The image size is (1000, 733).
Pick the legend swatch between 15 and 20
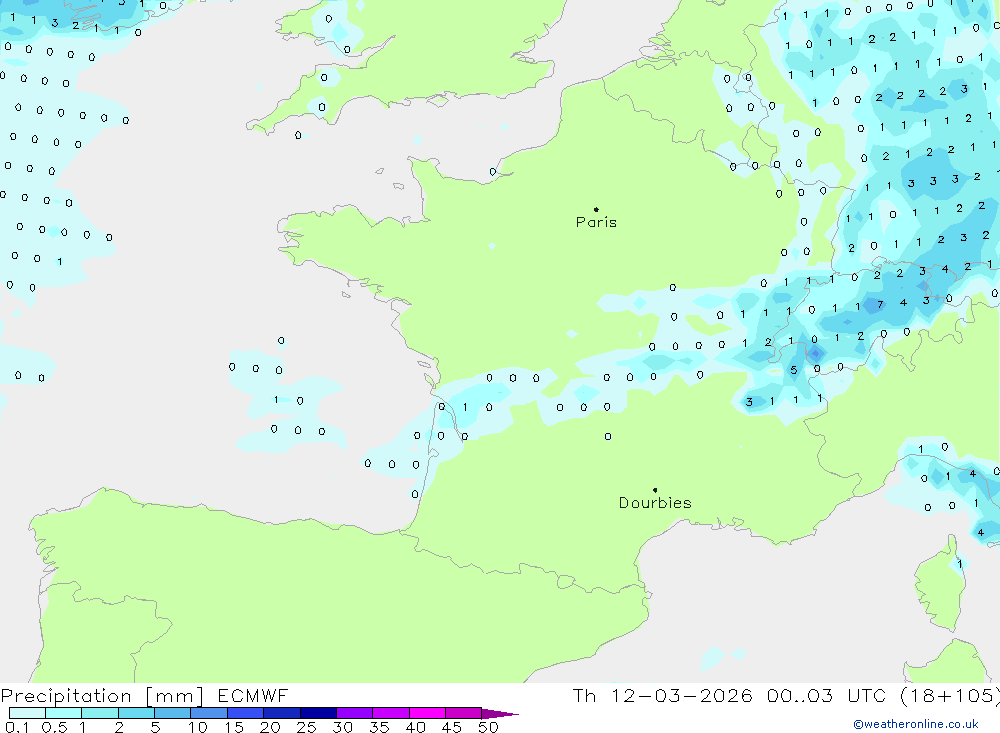(245, 713)
